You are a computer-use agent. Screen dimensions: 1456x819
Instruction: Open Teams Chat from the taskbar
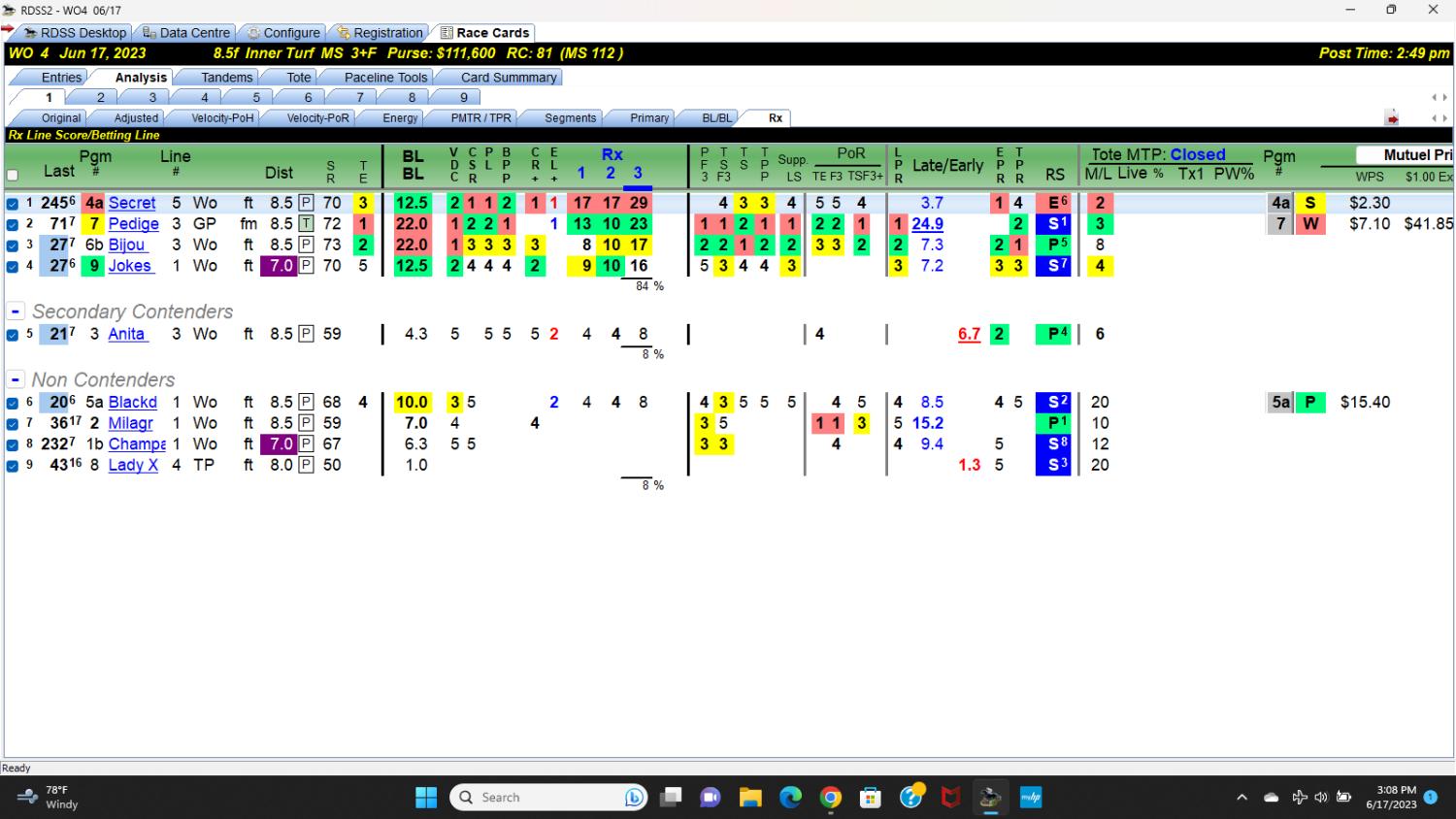pos(711,798)
